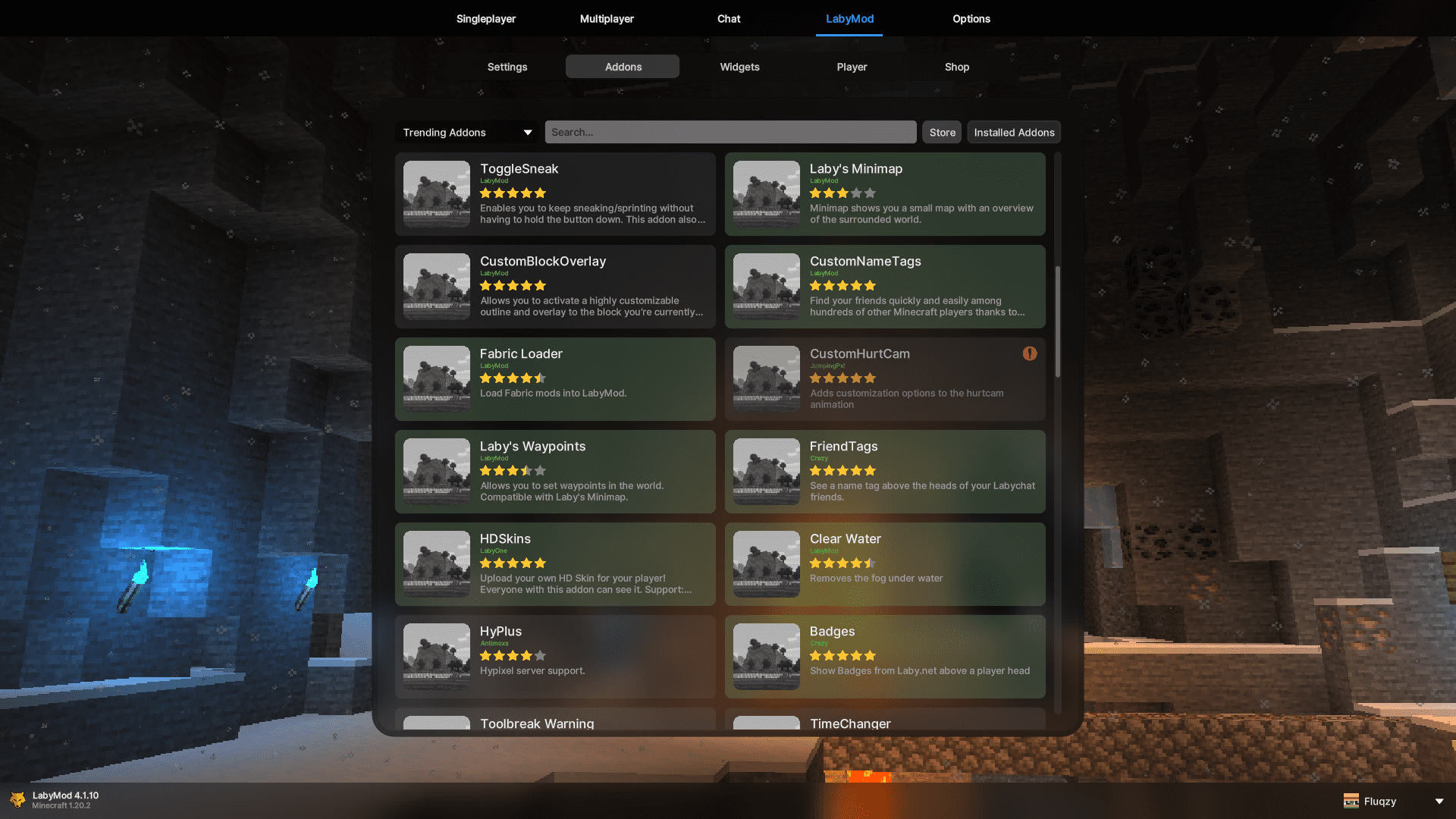Expand the Fluqzy account dropdown arrow
This screenshot has height=819, width=1456.
(x=1439, y=802)
